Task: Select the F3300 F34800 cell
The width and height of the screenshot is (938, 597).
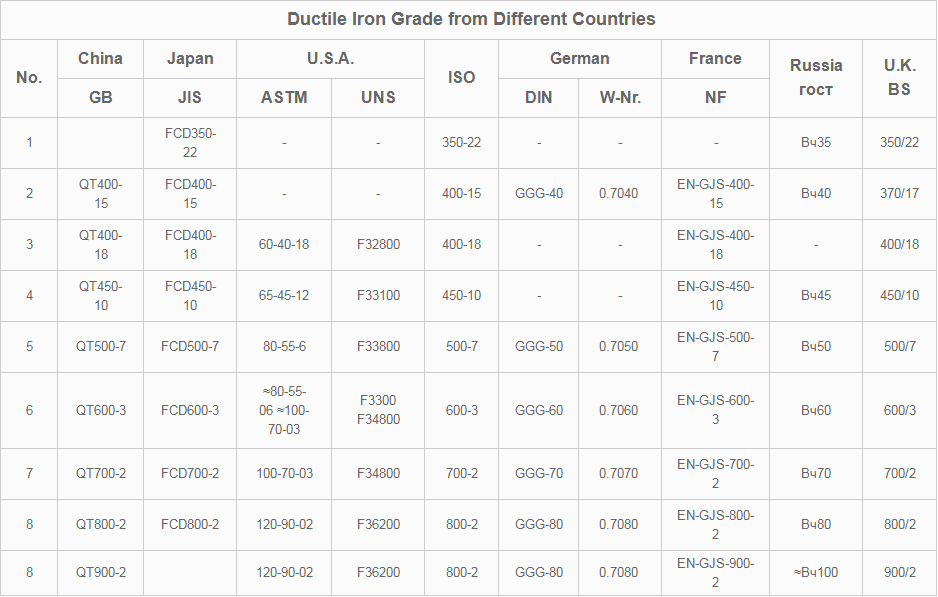Action: click(x=378, y=410)
